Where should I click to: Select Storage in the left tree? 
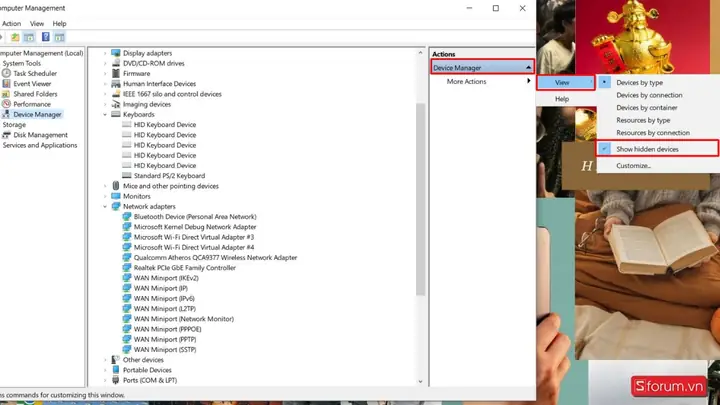pos(14,124)
